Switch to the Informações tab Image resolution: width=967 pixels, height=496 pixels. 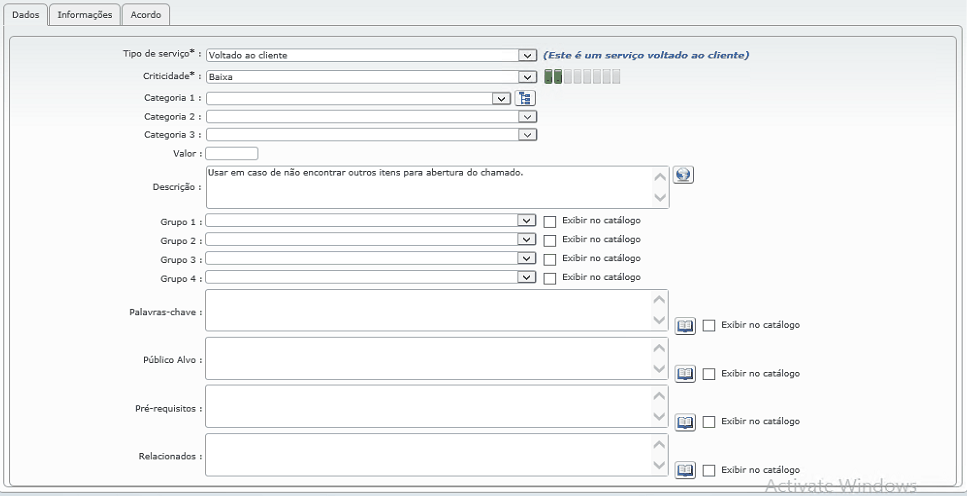(x=85, y=15)
